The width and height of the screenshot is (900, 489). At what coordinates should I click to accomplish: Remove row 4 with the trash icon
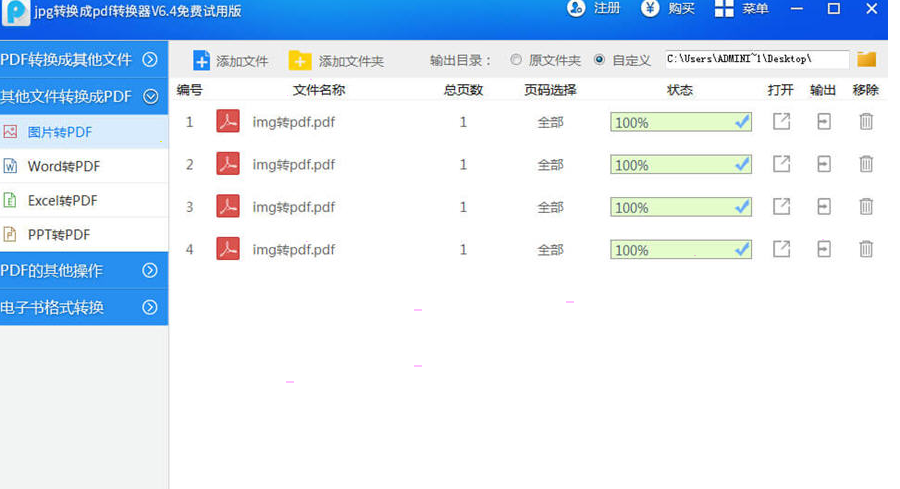pyautogui.click(x=866, y=249)
